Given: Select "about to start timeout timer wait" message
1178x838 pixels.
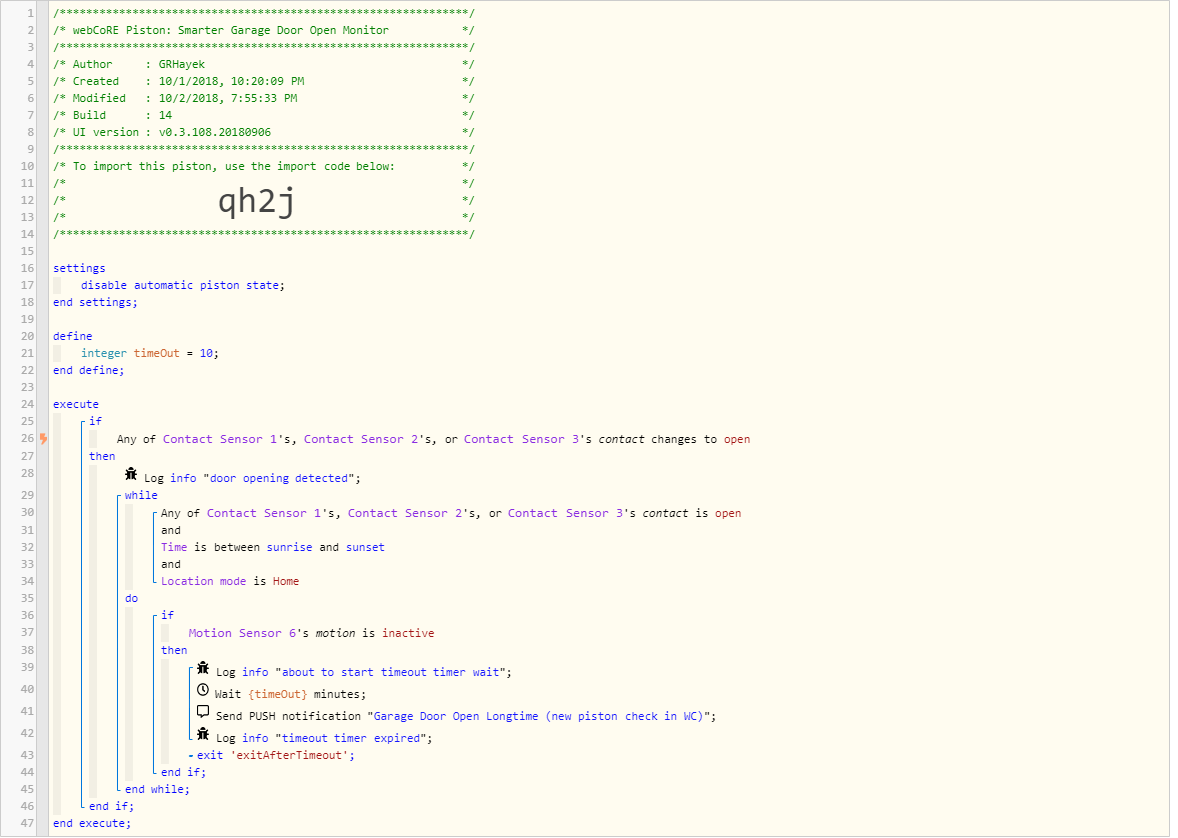Looking at the screenshot, I should pos(391,673).
